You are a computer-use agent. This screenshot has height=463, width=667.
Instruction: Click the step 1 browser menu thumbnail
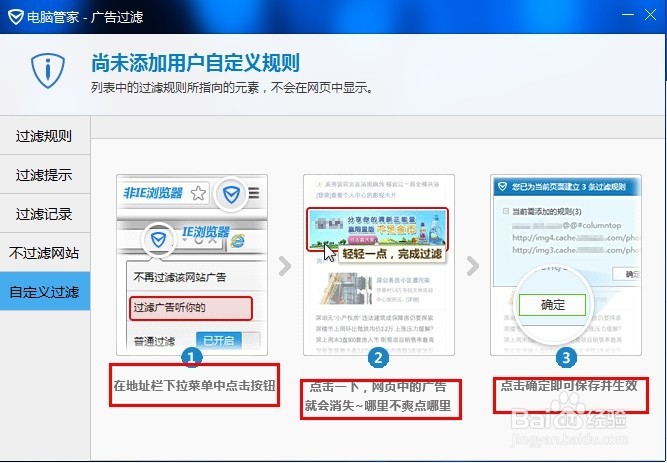(192, 265)
